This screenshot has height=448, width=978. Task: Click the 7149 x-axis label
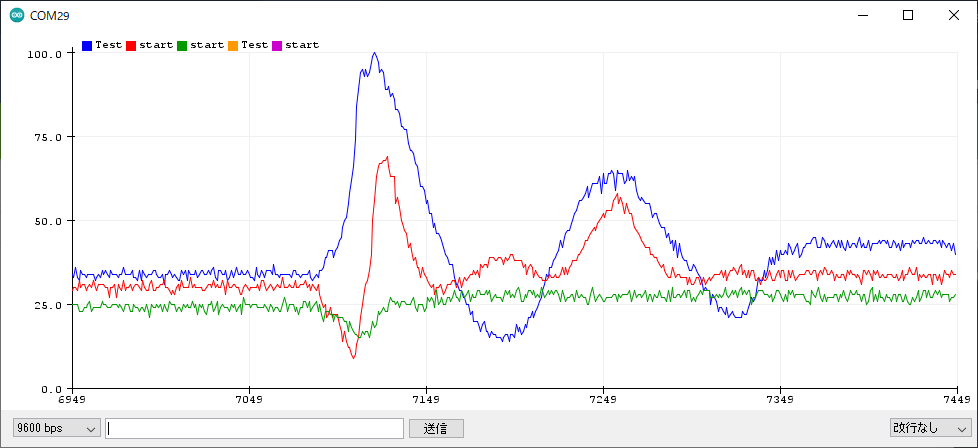(426, 399)
